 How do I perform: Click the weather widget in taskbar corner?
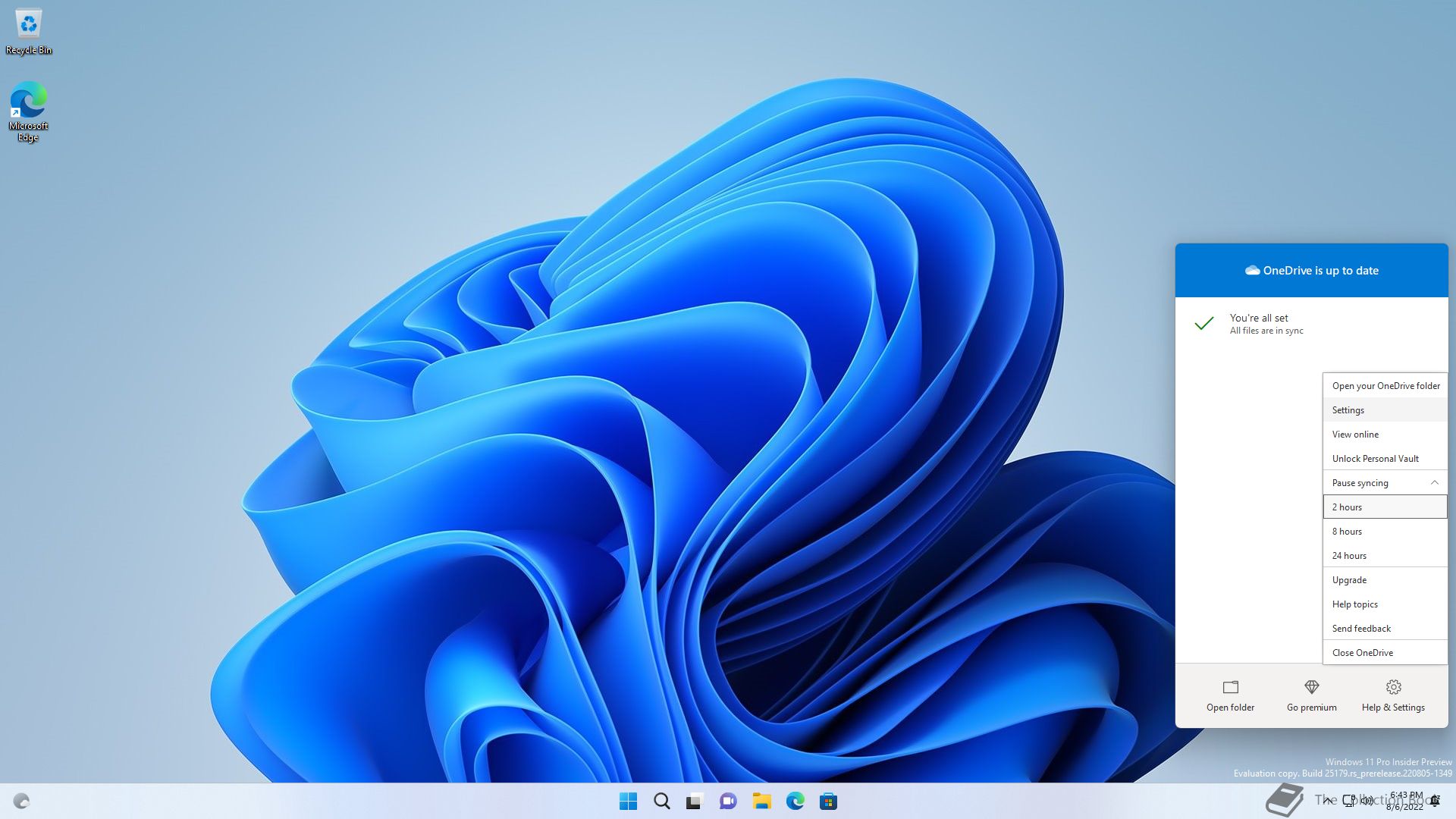point(21,801)
